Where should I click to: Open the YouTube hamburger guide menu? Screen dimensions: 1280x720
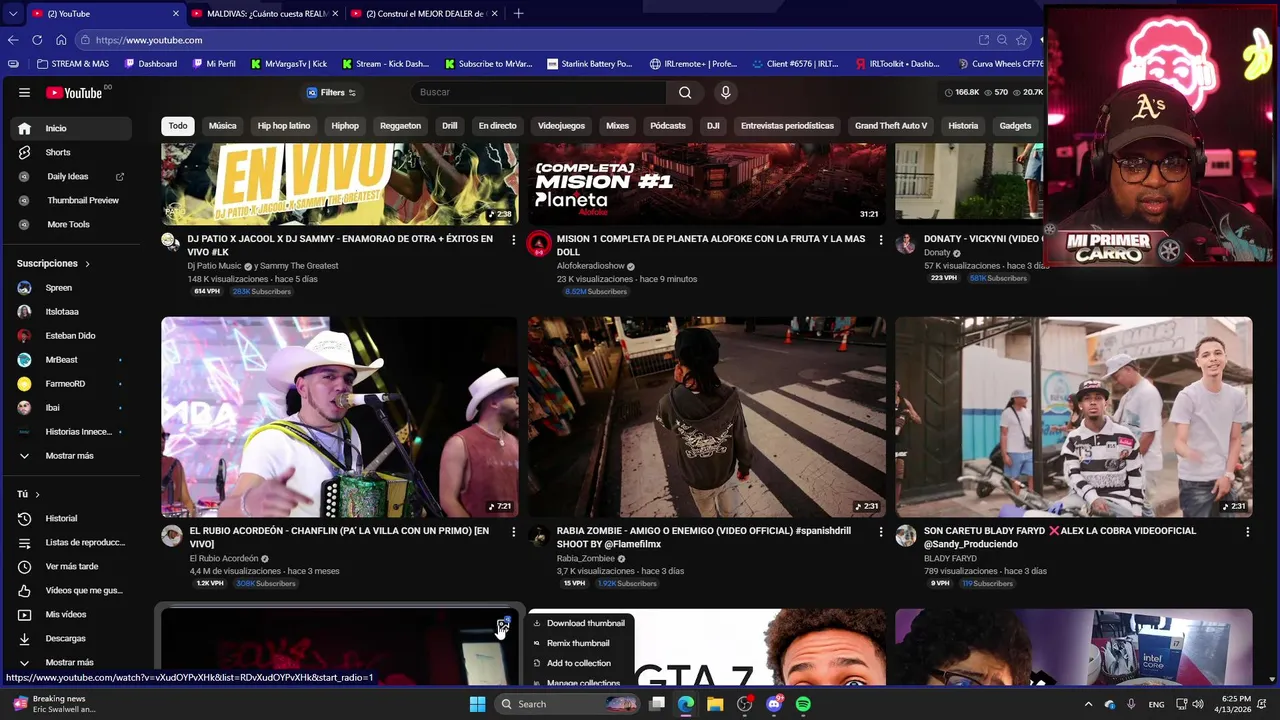[x=24, y=93]
